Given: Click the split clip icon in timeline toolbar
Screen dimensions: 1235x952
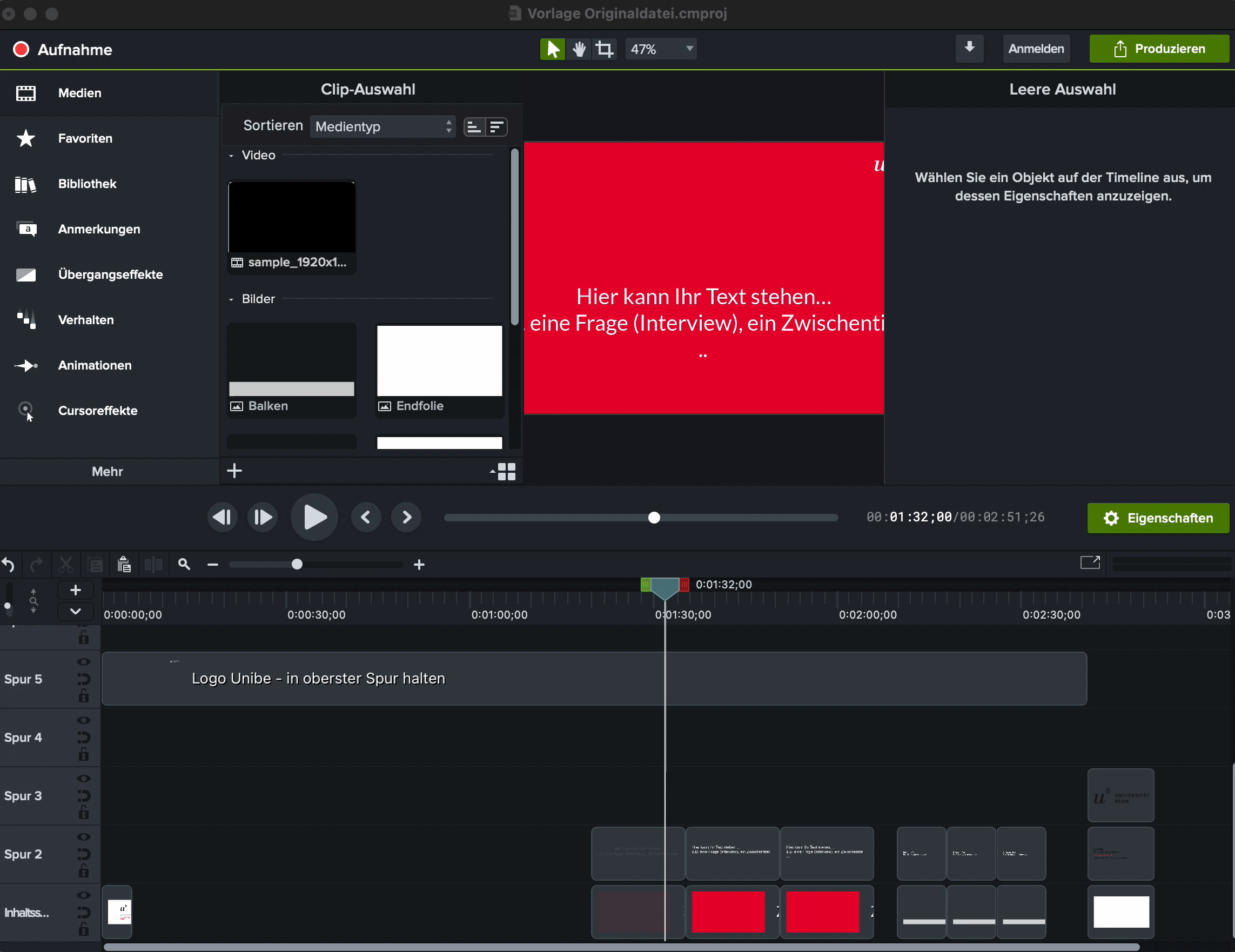Looking at the screenshot, I should (153, 564).
